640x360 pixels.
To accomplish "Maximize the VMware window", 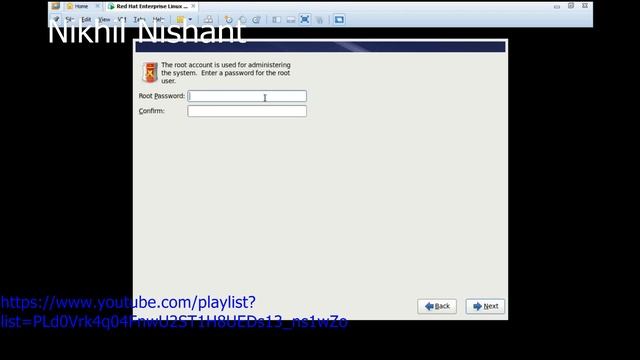I will point(571,6).
